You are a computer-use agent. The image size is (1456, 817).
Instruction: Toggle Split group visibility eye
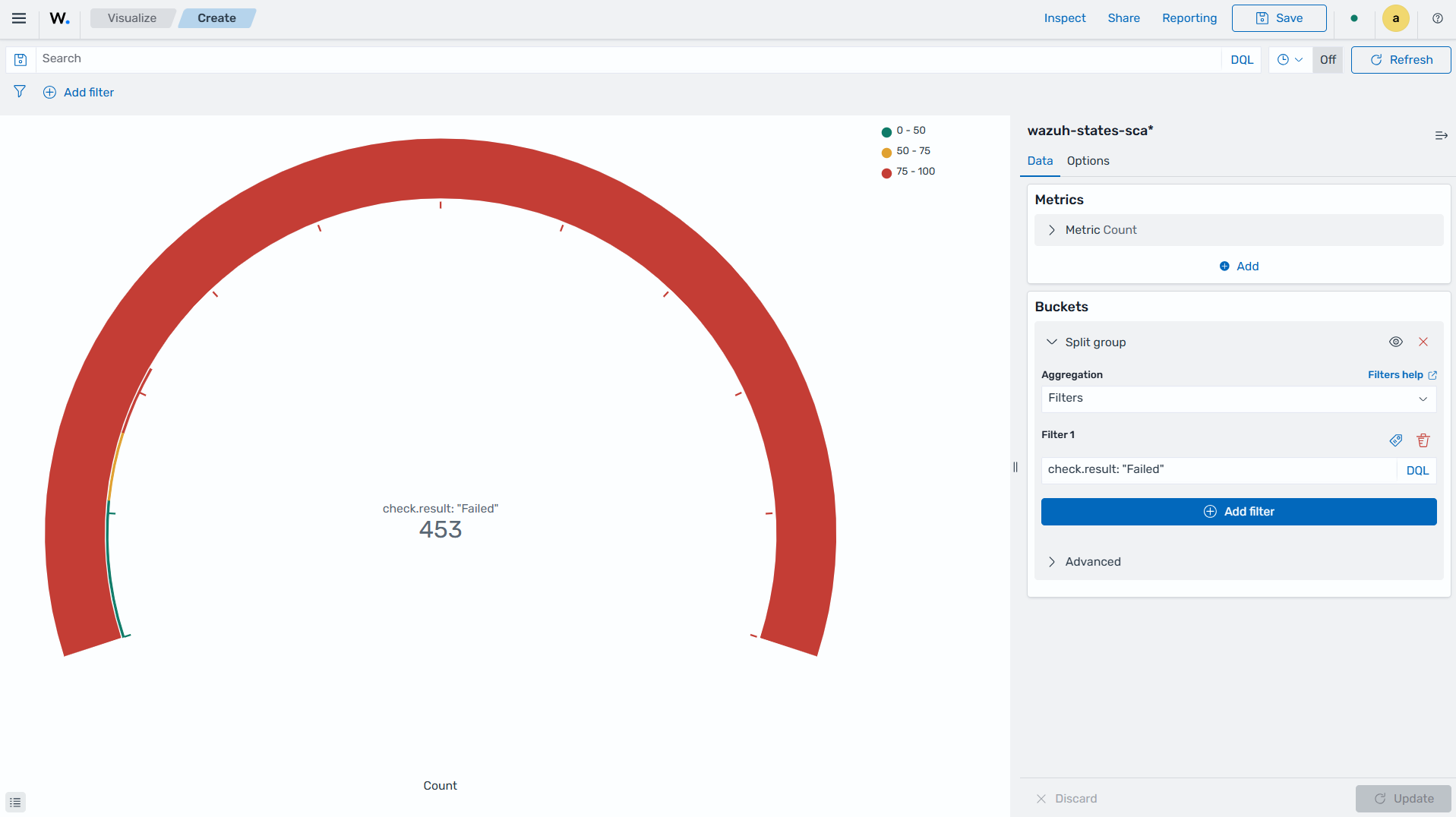(x=1396, y=342)
